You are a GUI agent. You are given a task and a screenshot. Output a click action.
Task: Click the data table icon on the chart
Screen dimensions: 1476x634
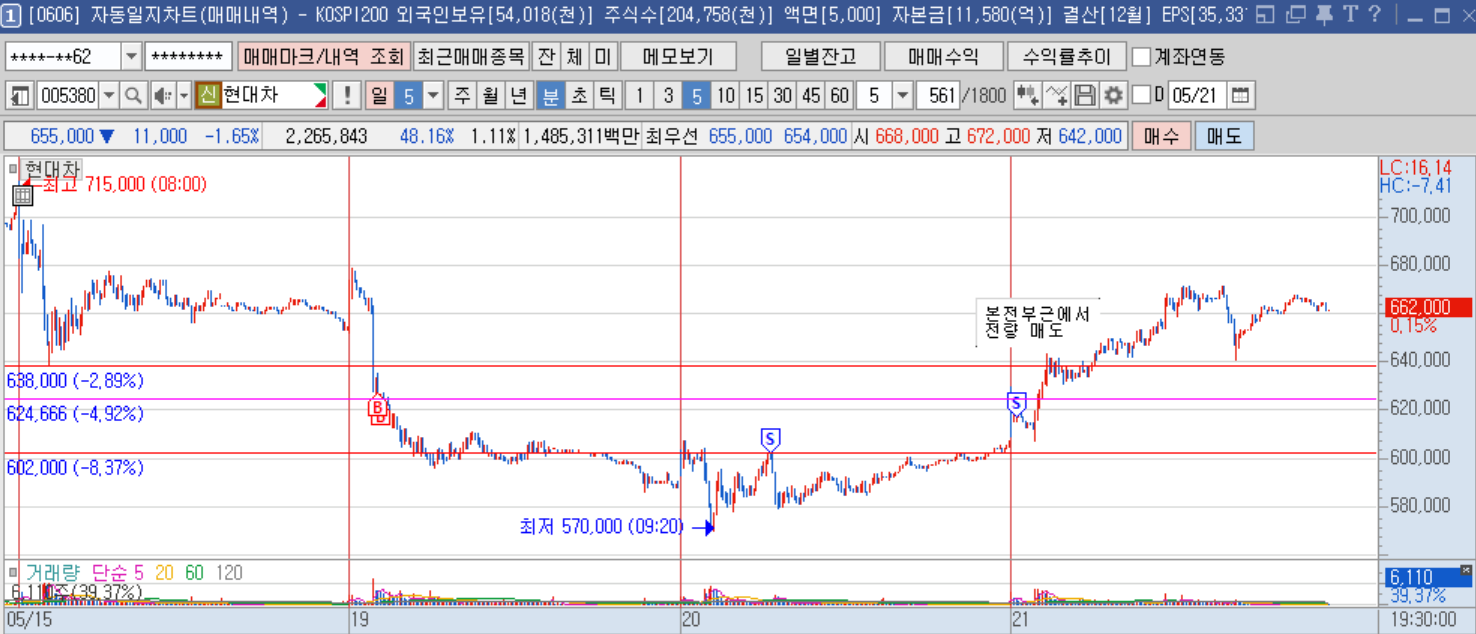tap(22, 196)
